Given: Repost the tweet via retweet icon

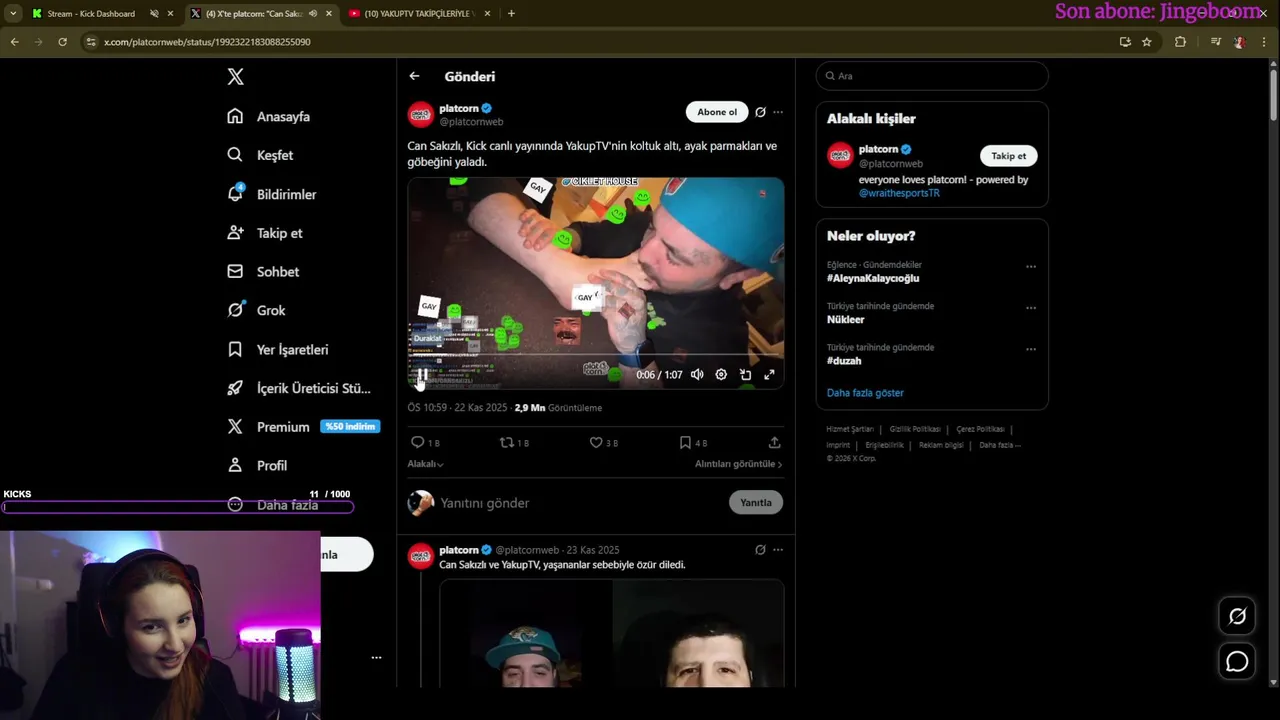Looking at the screenshot, I should [x=514, y=442].
